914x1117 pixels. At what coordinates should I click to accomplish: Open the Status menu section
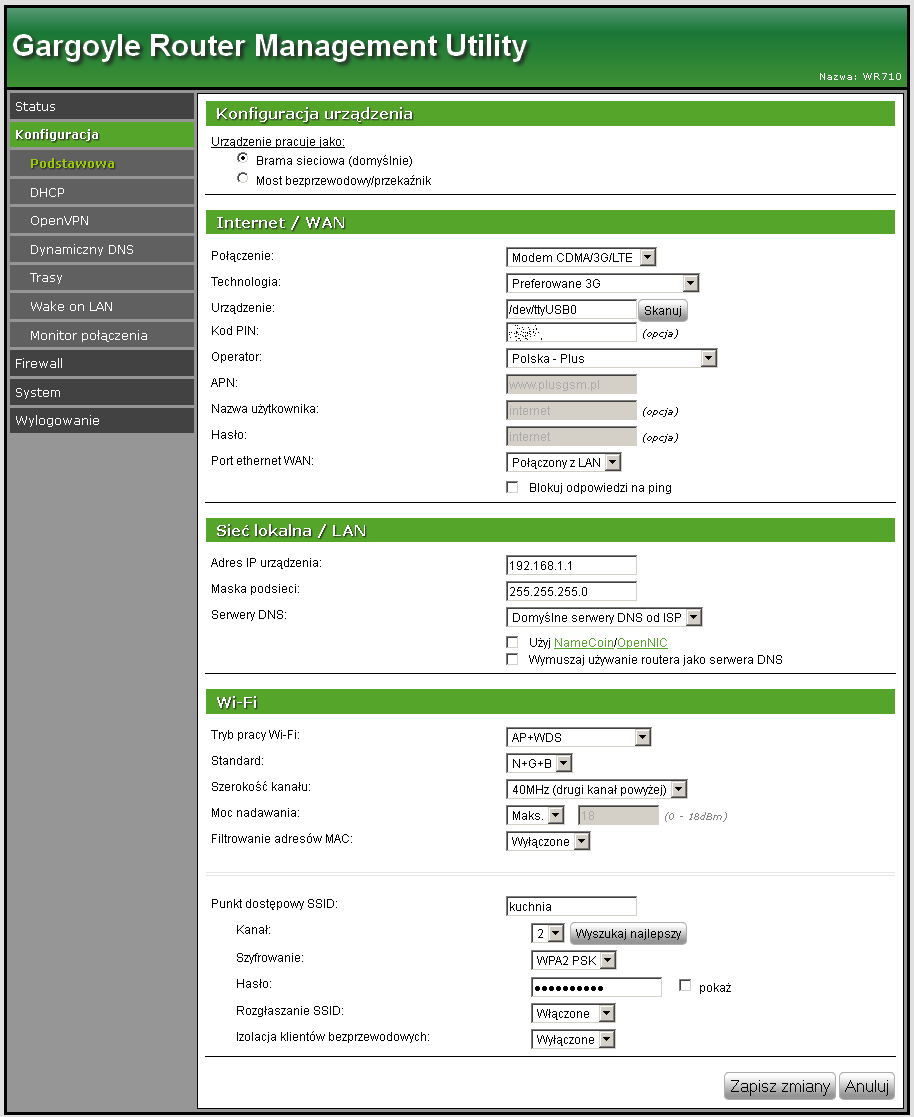click(x=101, y=106)
